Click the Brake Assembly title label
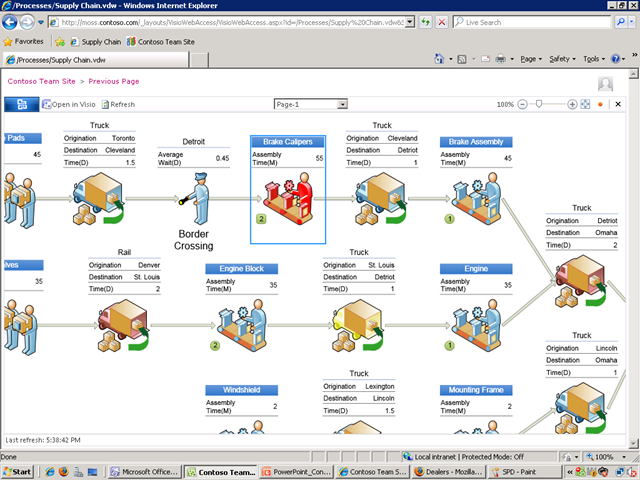The height and width of the screenshot is (480, 640). coord(476,142)
